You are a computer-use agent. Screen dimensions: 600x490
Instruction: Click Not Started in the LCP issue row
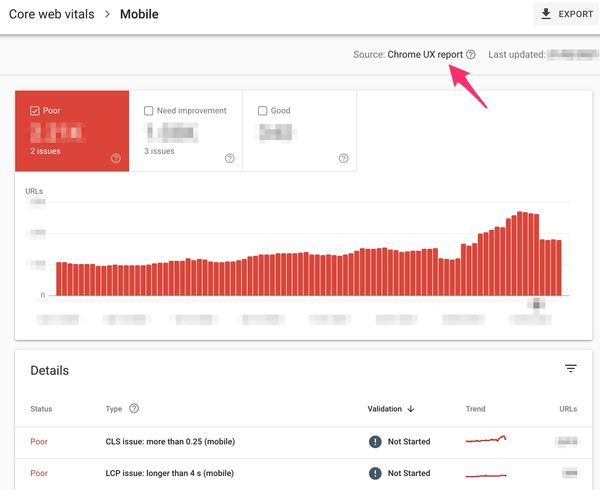(x=409, y=474)
